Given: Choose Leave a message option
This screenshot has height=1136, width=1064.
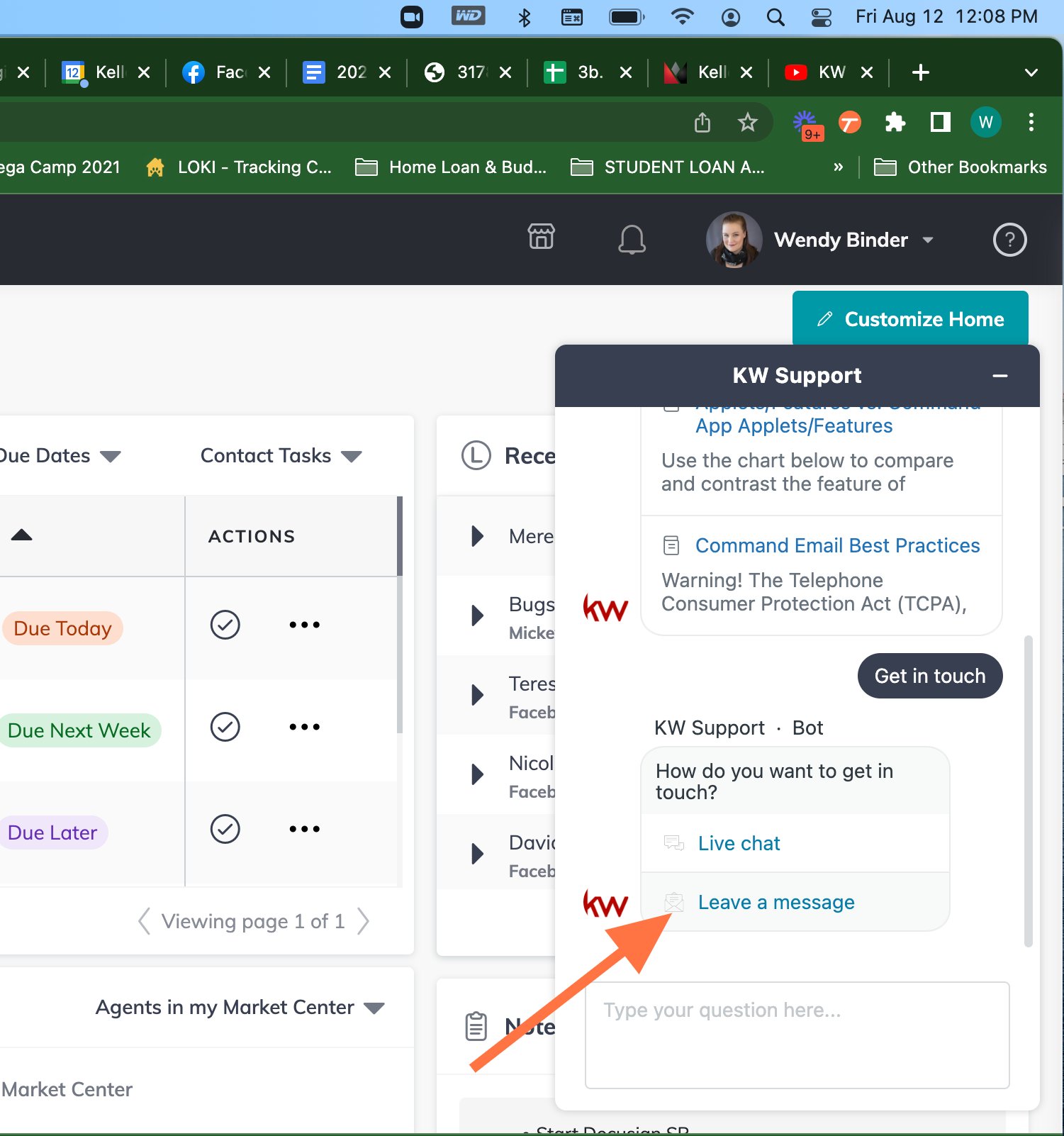Looking at the screenshot, I should (x=795, y=902).
